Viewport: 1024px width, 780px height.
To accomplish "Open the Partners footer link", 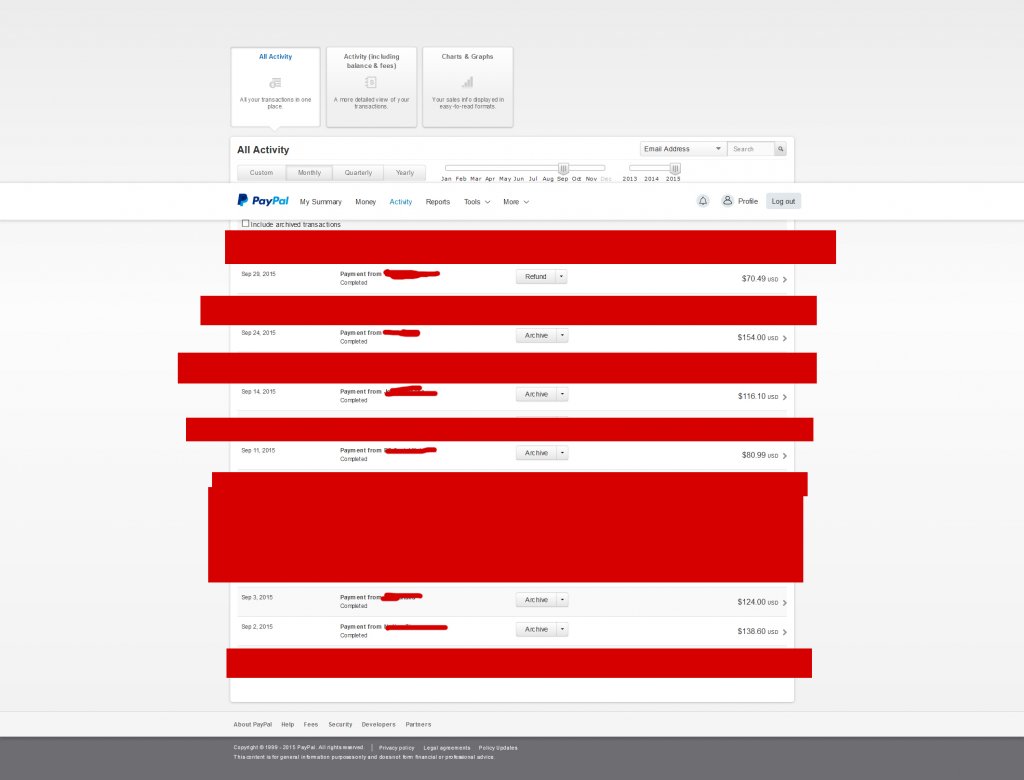I will point(418,724).
